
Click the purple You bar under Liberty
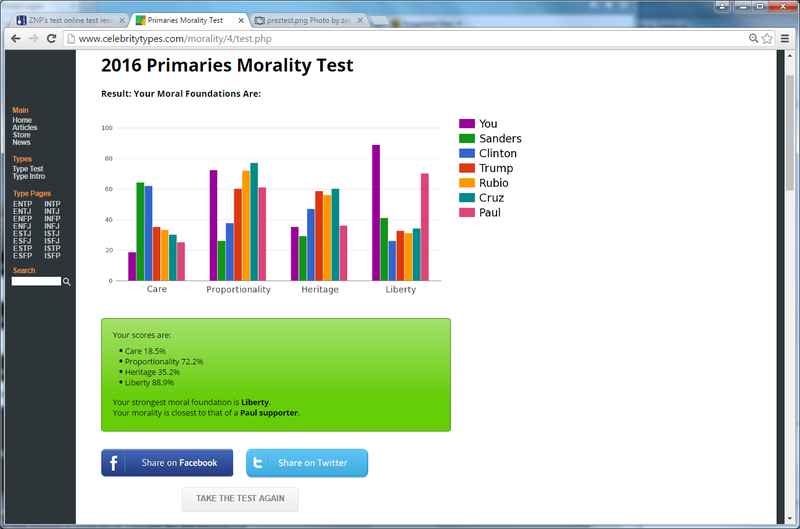(x=376, y=213)
